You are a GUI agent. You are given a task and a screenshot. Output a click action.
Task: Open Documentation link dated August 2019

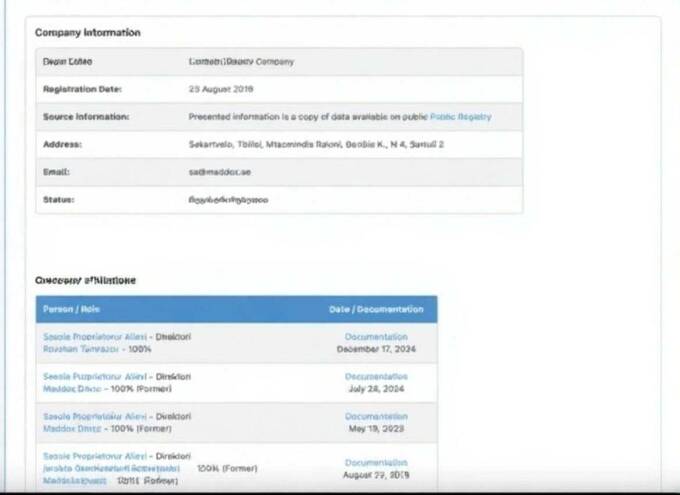pyautogui.click(x=376, y=462)
